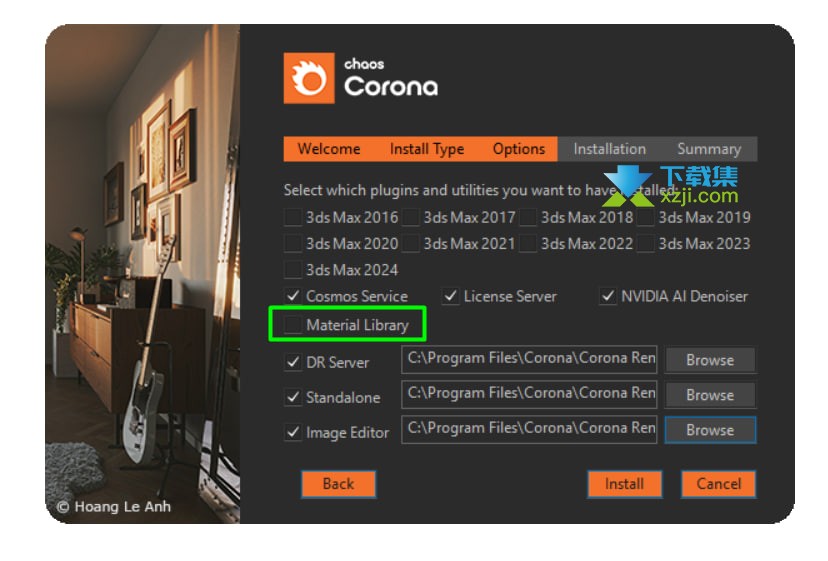Enable the 3ds Max 2021 checkbox

pos(410,244)
